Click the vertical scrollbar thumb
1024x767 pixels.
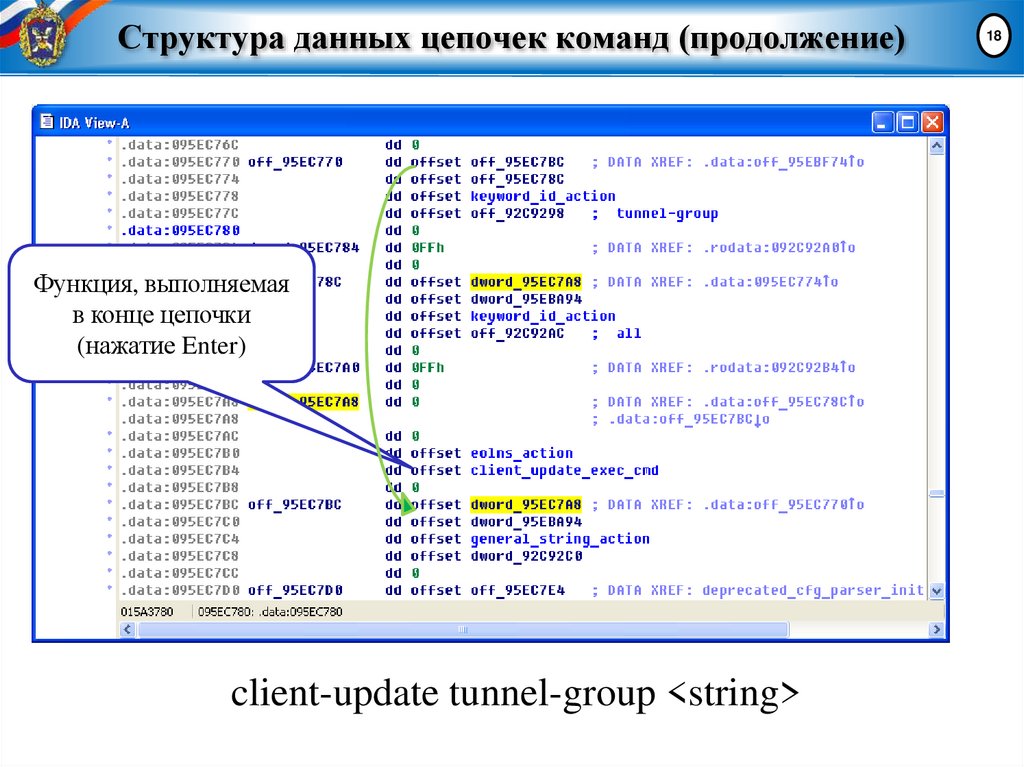click(x=936, y=494)
